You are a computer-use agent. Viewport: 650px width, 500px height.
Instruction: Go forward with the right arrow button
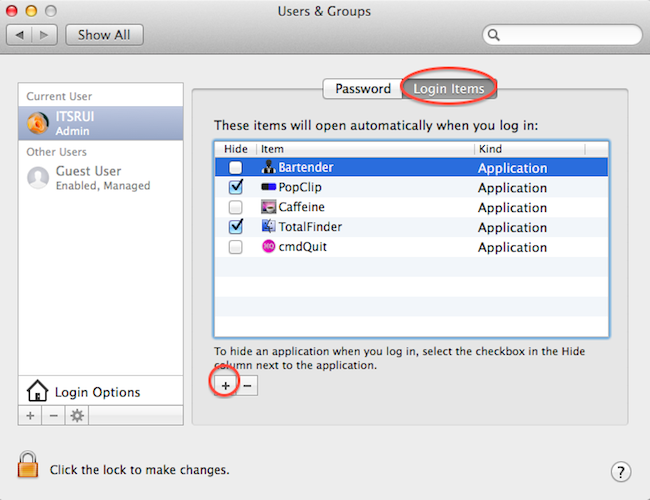(44, 35)
